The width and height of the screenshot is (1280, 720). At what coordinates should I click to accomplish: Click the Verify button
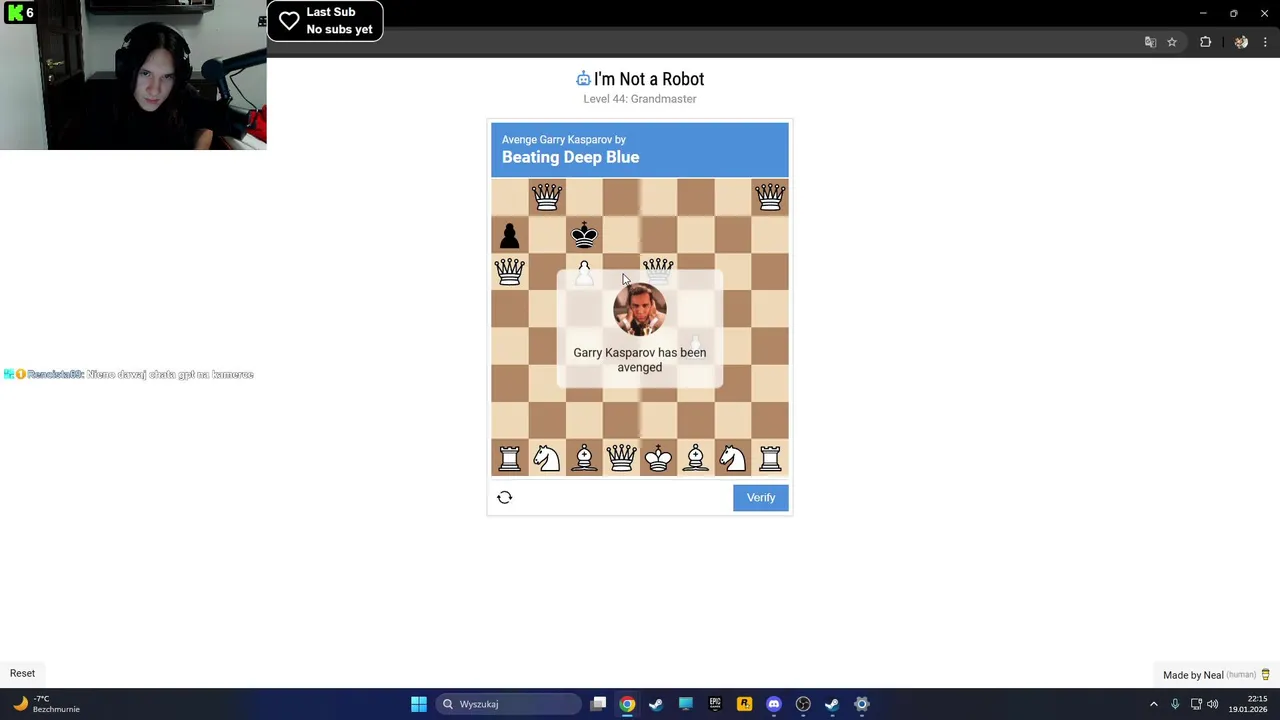coord(761,498)
